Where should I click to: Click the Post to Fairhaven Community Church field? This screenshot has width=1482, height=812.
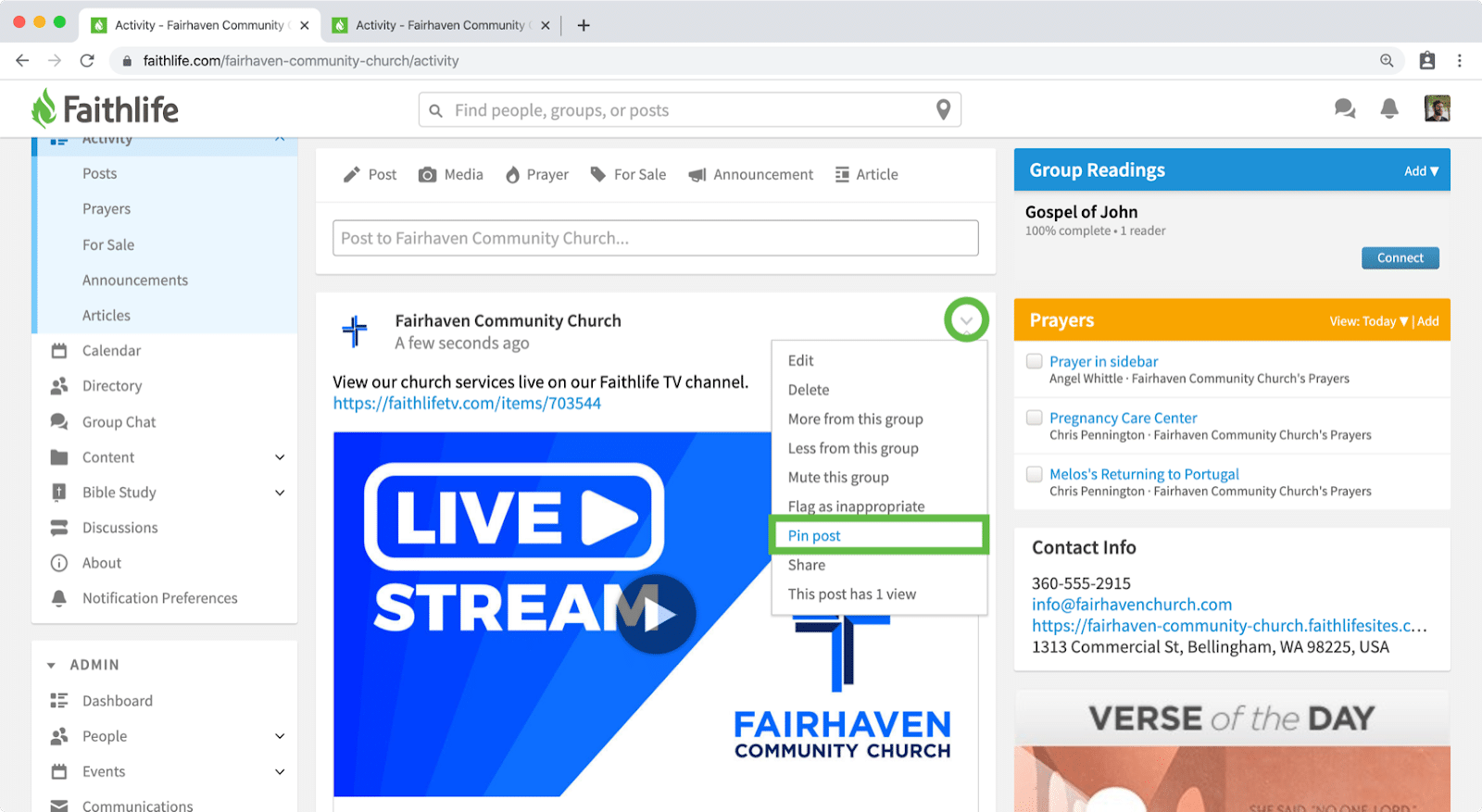655,238
